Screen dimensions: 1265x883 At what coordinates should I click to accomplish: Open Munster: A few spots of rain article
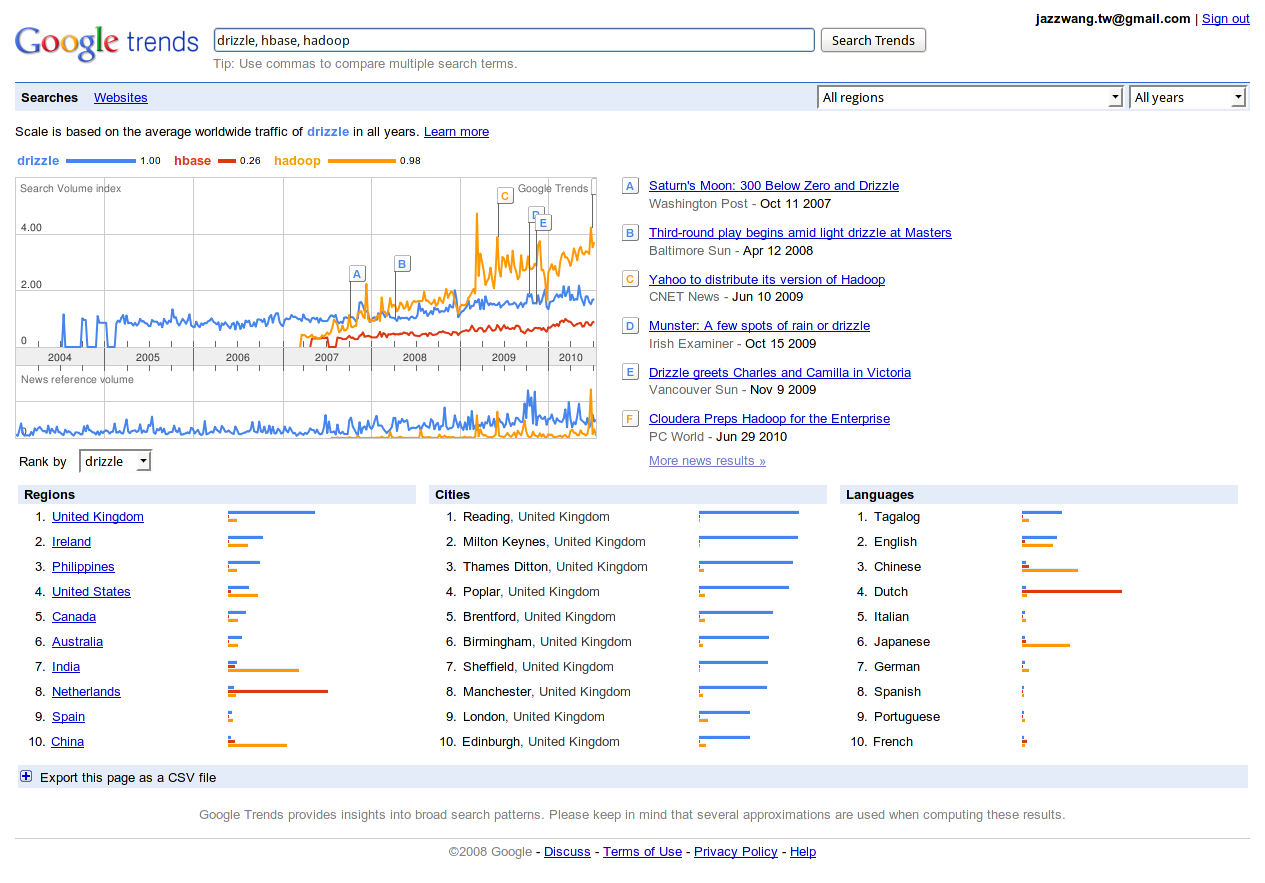tap(759, 326)
